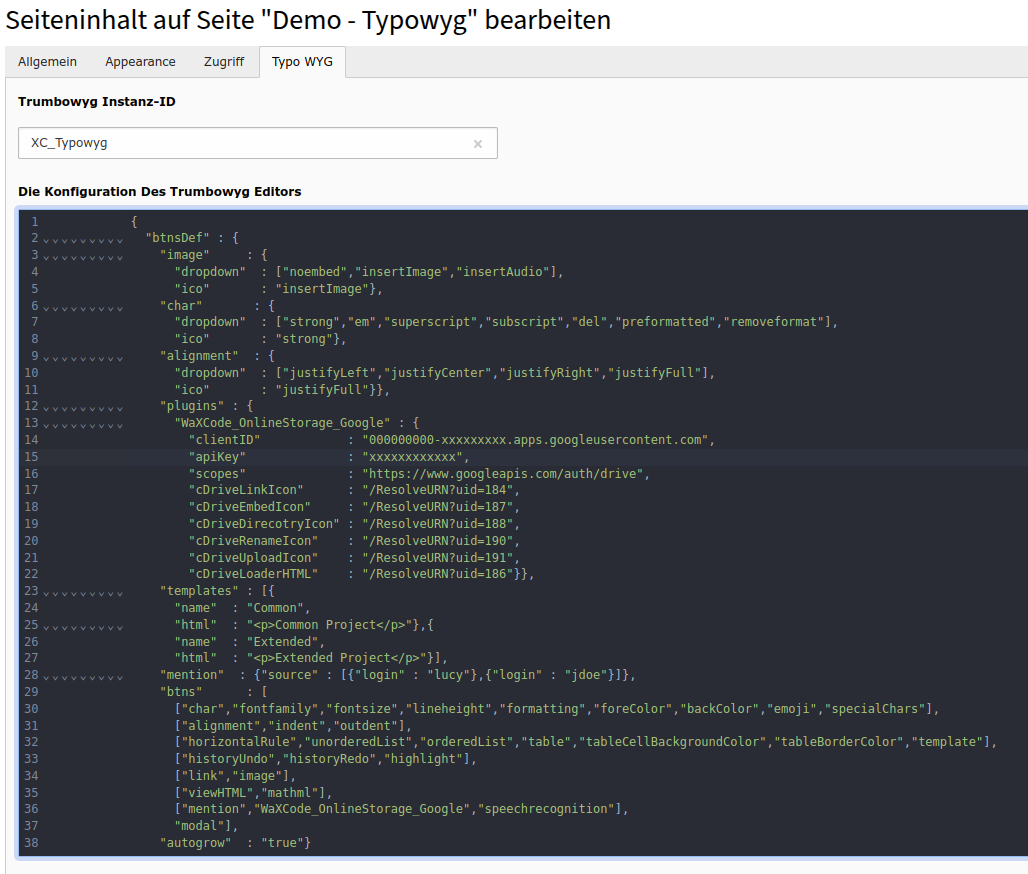Screen dimensions: 1028x874
Task: Collapse the "alignment" block on line 9
Action: pos(83,356)
